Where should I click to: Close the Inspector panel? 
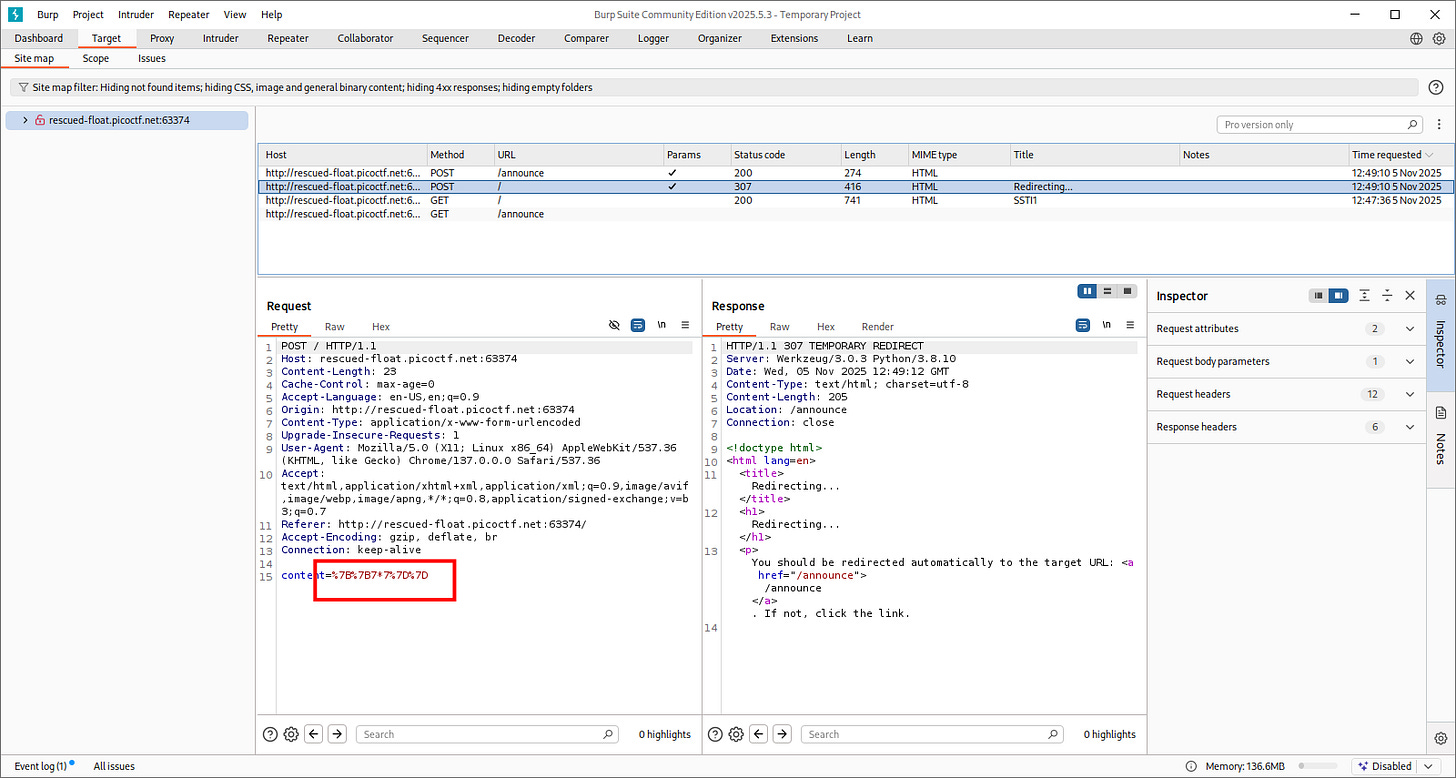click(x=1410, y=296)
